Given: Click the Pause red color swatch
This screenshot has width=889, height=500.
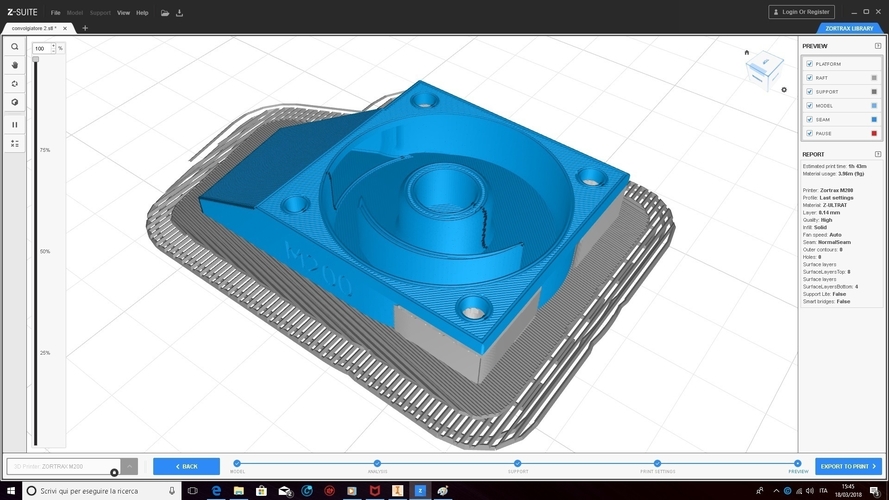Looking at the screenshot, I should pos(874,133).
